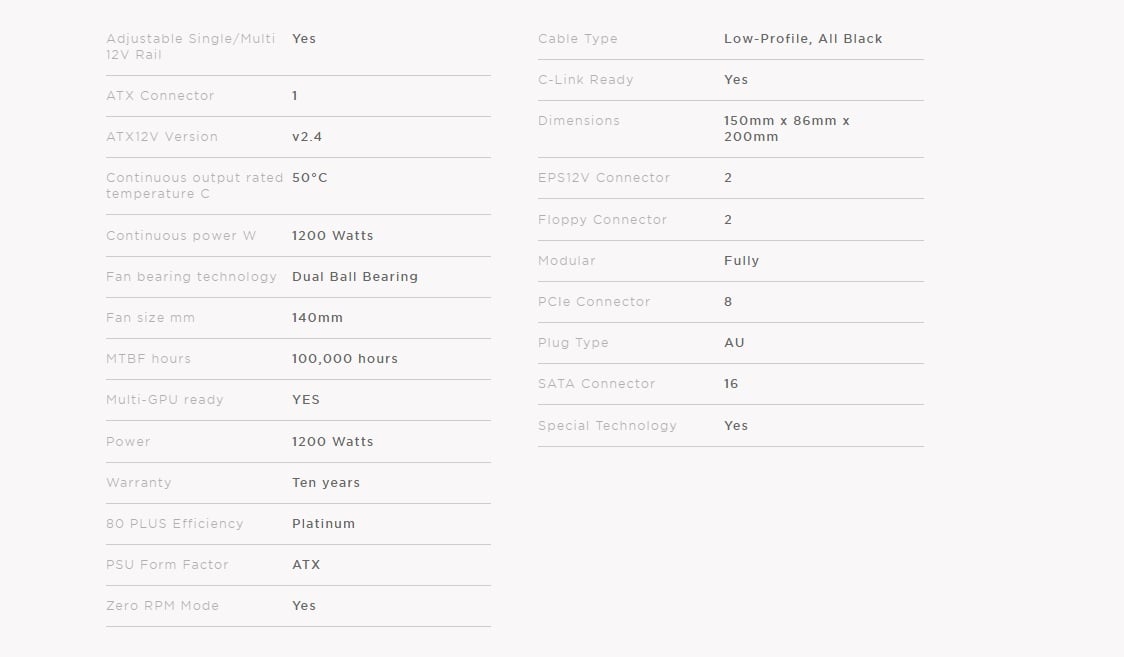Select the Platinum efficiency value

click(x=323, y=524)
